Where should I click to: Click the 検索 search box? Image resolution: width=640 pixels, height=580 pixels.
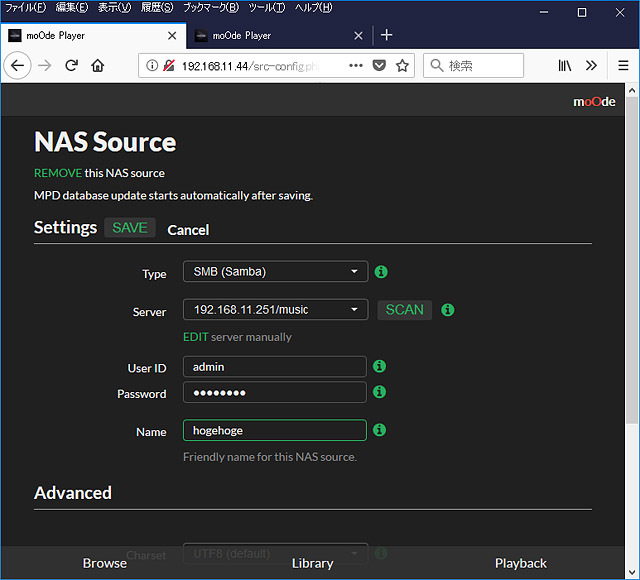(473, 65)
